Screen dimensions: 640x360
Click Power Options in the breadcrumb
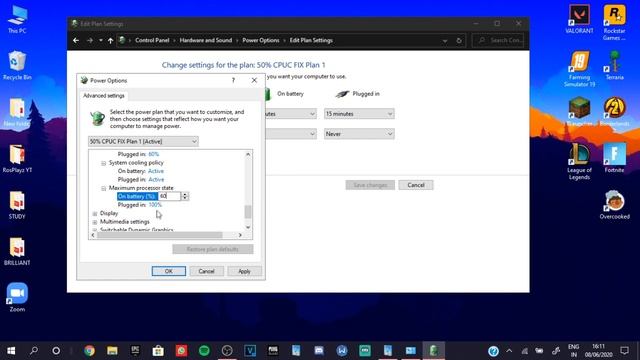coord(261,40)
